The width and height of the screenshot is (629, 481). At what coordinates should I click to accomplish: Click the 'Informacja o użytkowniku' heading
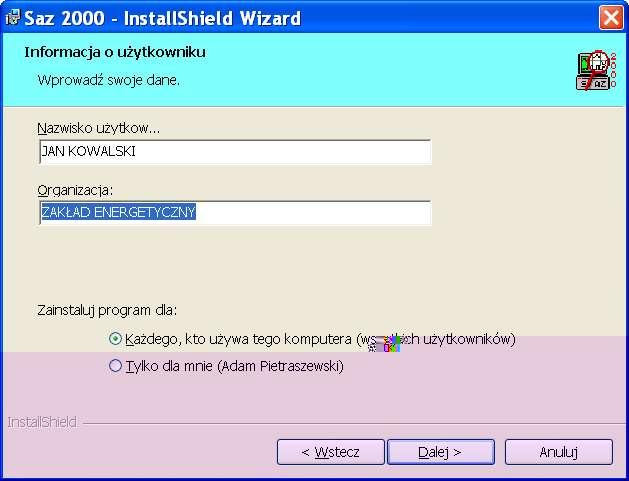(x=115, y=52)
